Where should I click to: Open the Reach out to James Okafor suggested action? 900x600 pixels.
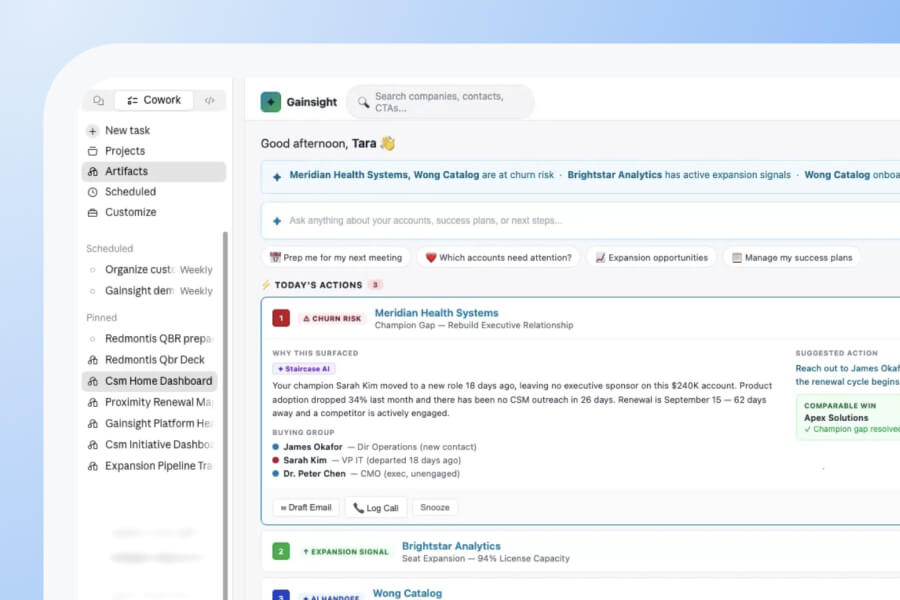tap(847, 375)
